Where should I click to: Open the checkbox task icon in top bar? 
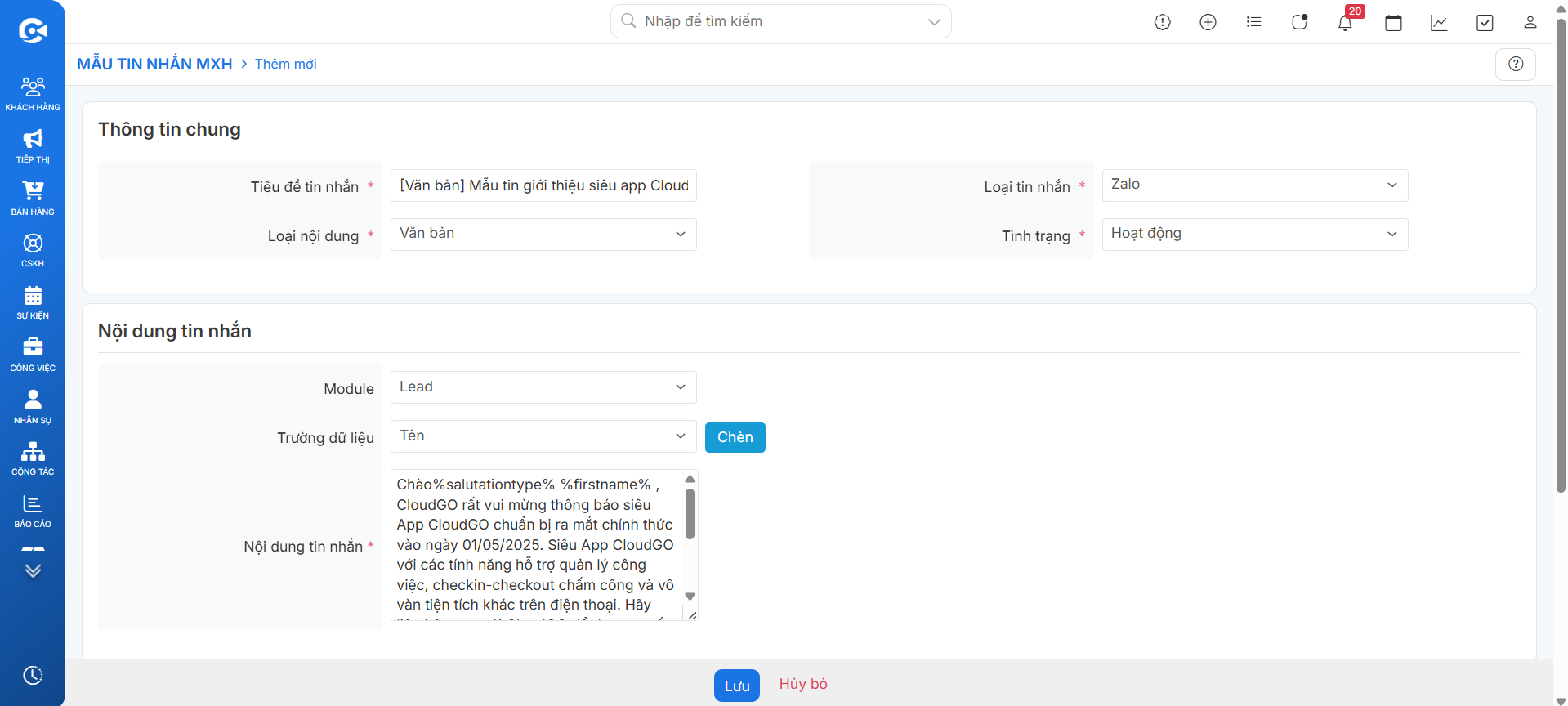[1485, 22]
